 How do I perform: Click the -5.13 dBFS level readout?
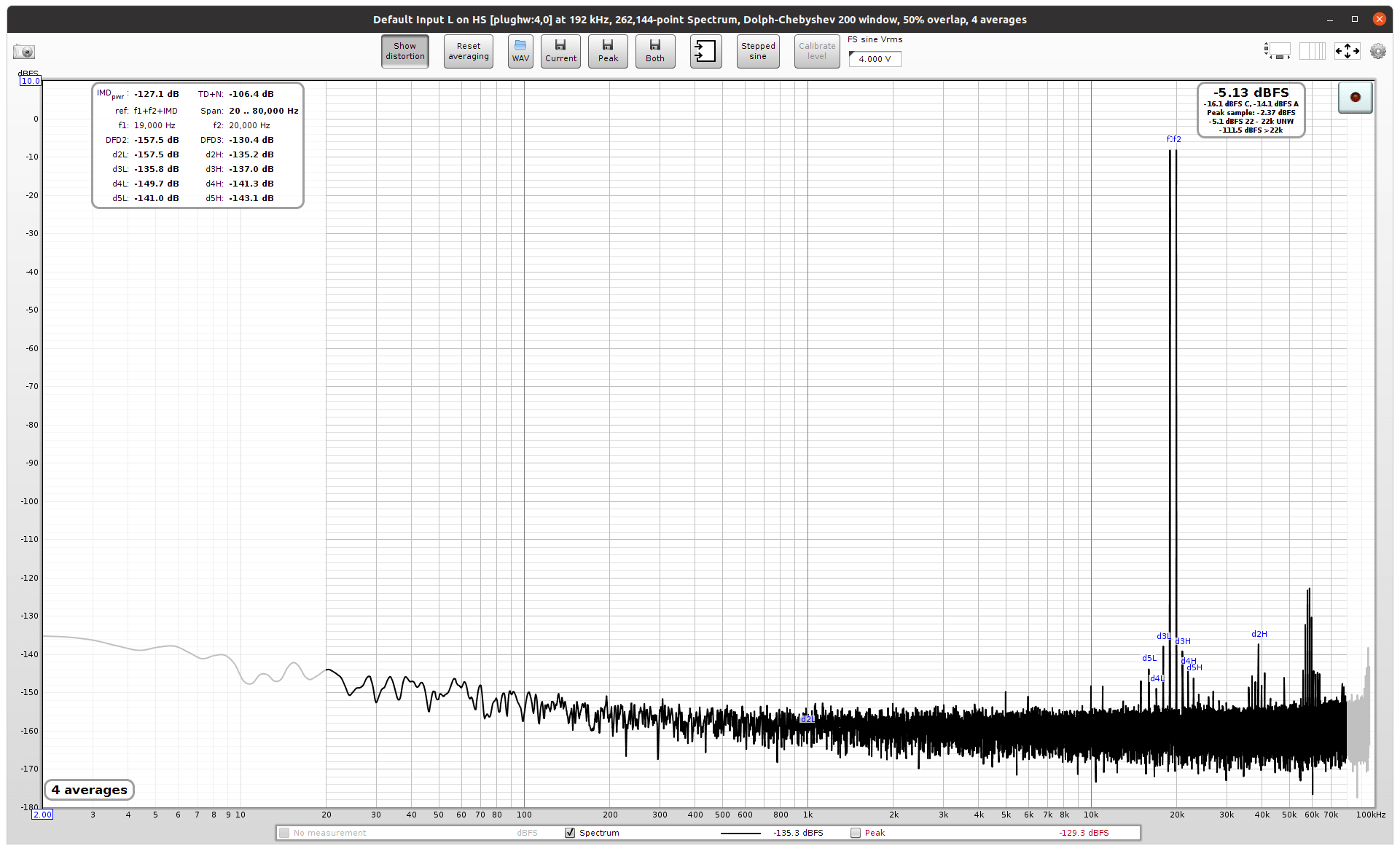point(1251,93)
